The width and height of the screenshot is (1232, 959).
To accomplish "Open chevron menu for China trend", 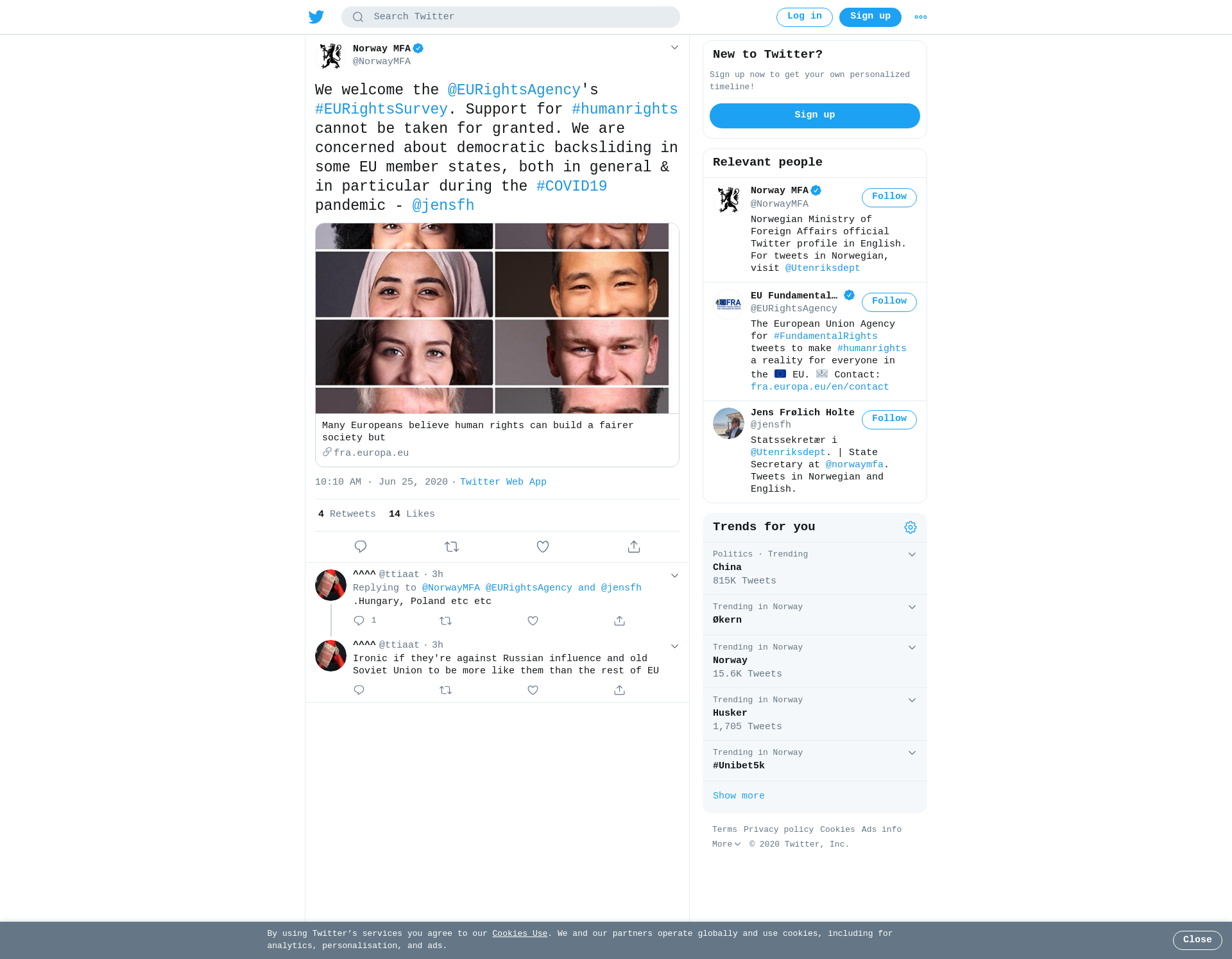I will pos(912,554).
